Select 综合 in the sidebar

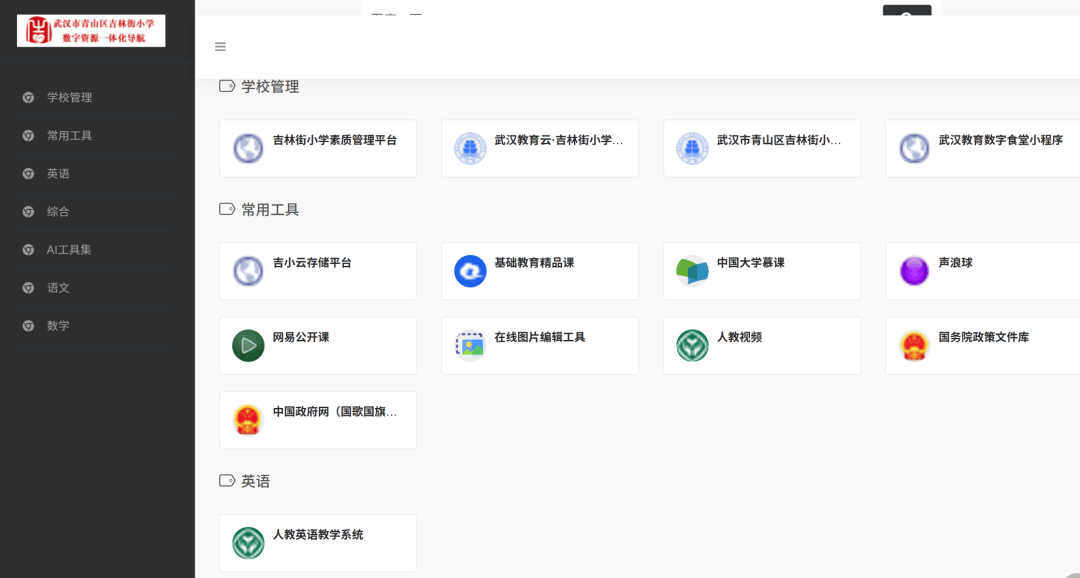(58, 211)
